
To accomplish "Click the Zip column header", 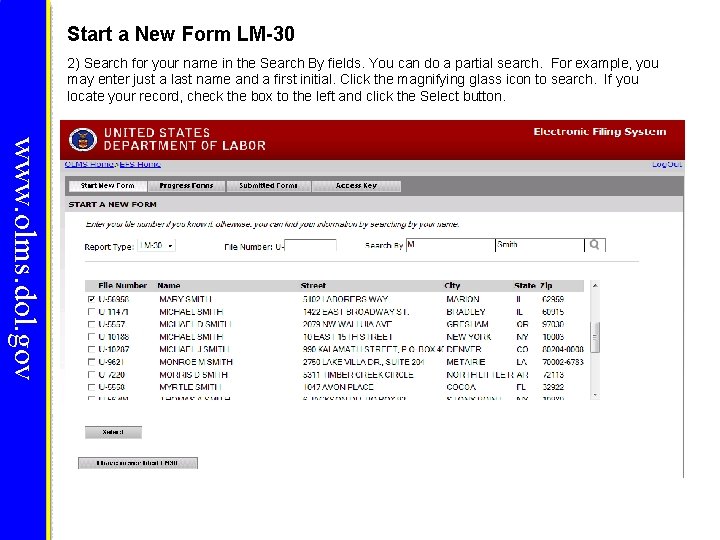I will pos(546,286).
